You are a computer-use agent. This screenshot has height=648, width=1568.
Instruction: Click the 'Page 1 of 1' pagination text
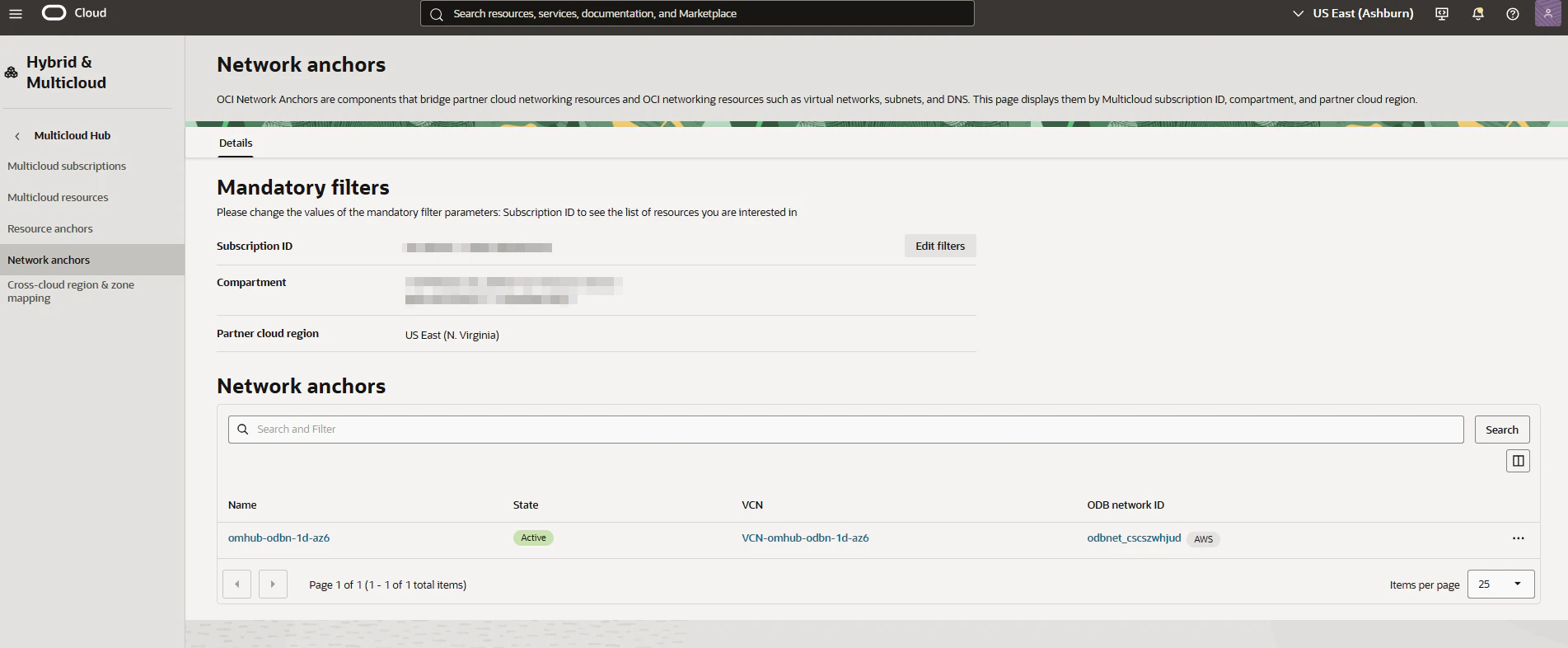(387, 585)
